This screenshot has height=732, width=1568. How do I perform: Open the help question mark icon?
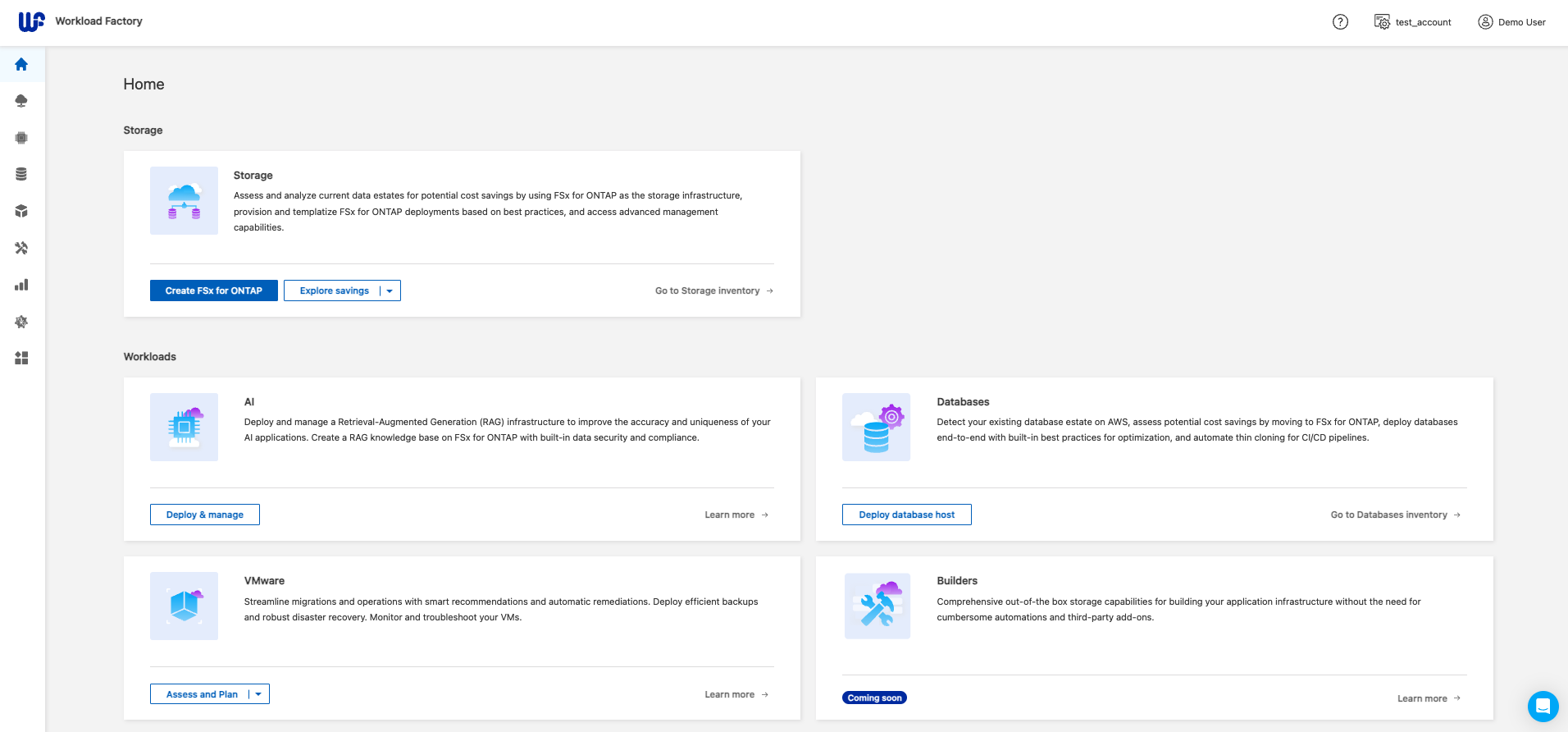point(1340,22)
